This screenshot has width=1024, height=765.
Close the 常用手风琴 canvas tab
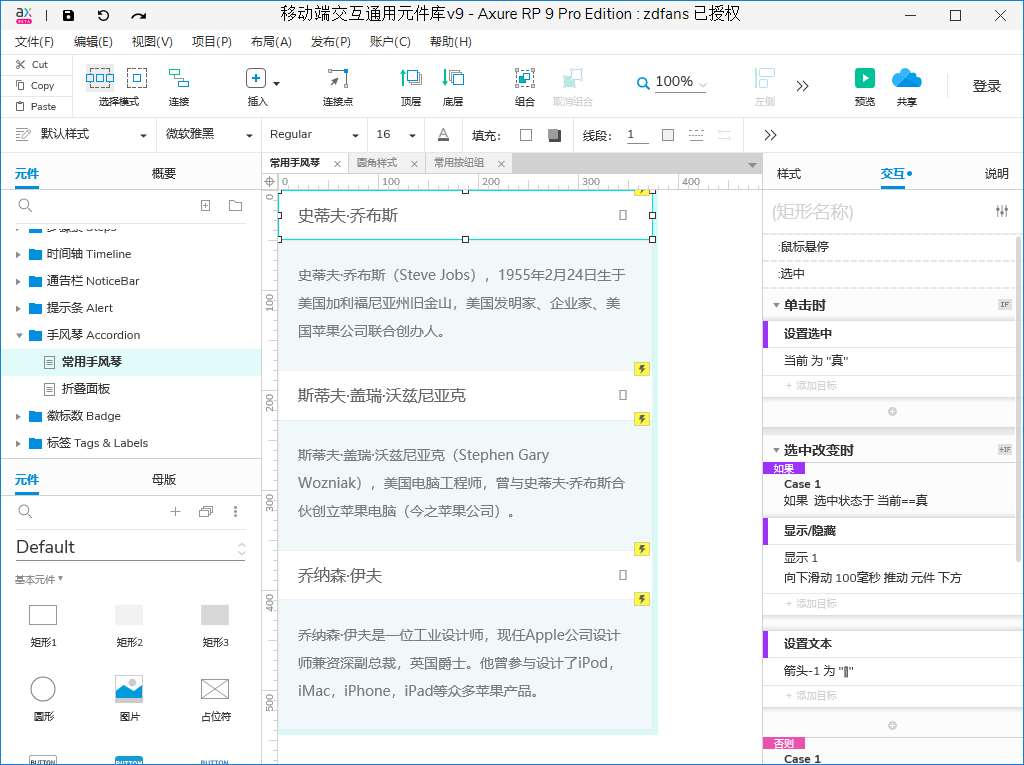pyautogui.click(x=337, y=164)
